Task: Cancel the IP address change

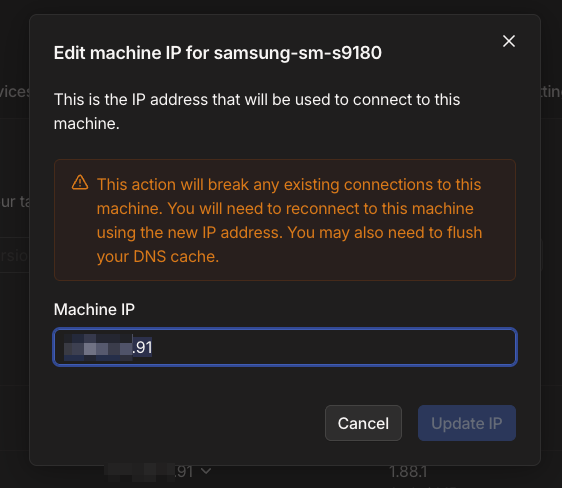Action: pyautogui.click(x=363, y=423)
